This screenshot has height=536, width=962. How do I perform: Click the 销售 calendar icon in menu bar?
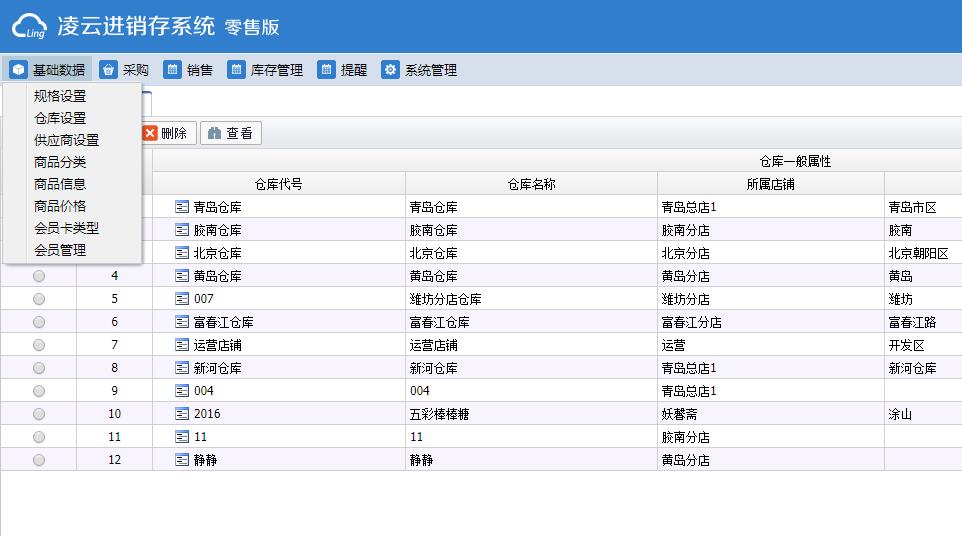[x=172, y=70]
